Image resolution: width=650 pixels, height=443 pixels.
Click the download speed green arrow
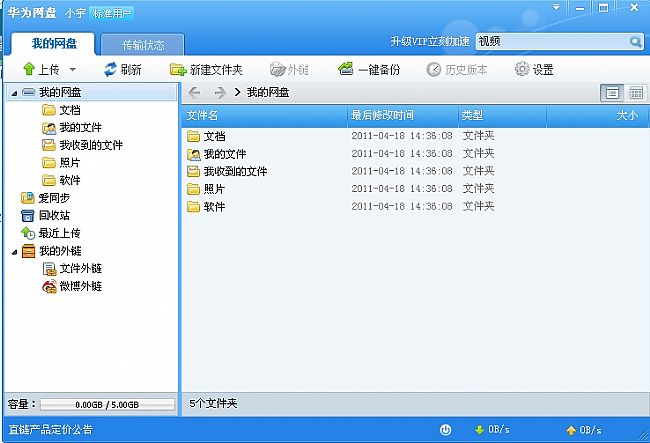480,430
